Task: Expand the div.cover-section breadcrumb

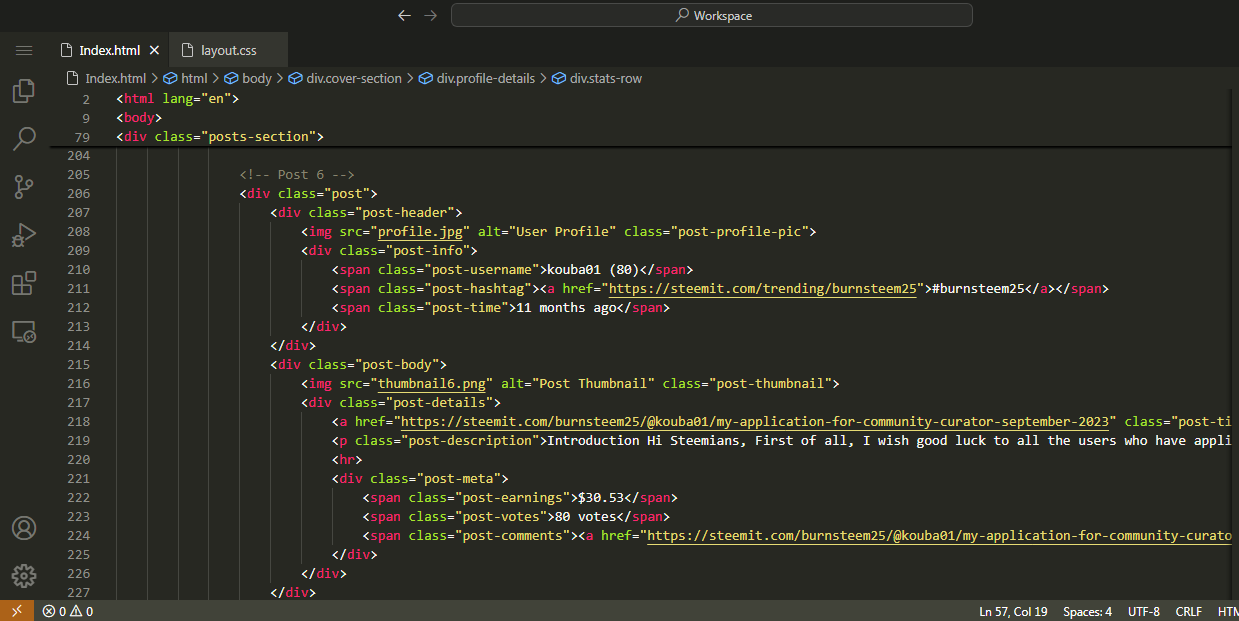Action: click(353, 78)
